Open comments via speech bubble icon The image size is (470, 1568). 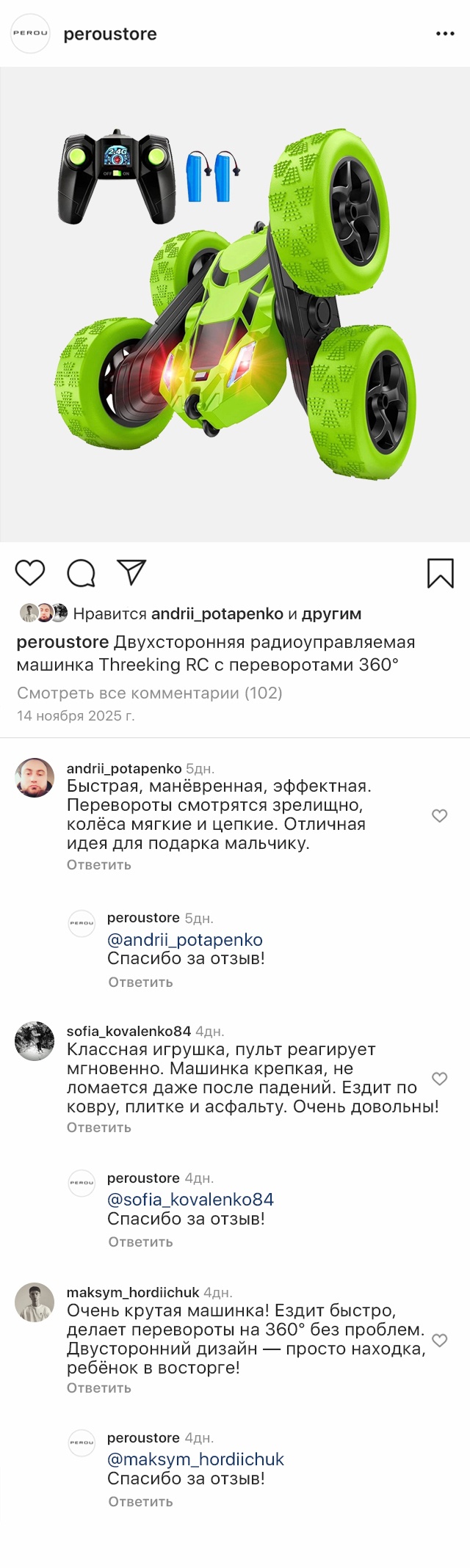click(81, 573)
